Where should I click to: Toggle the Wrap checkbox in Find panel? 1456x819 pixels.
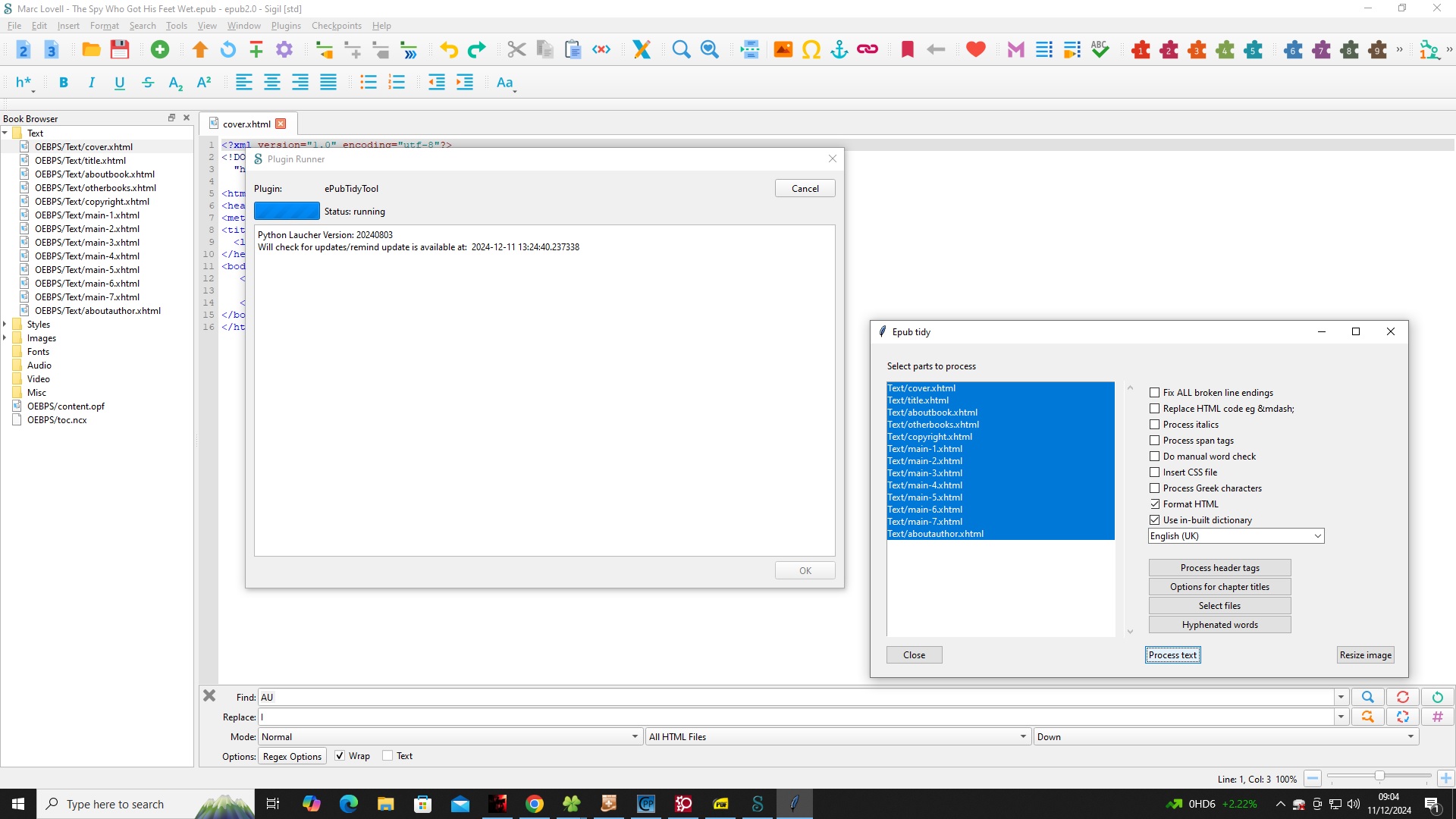pos(340,756)
